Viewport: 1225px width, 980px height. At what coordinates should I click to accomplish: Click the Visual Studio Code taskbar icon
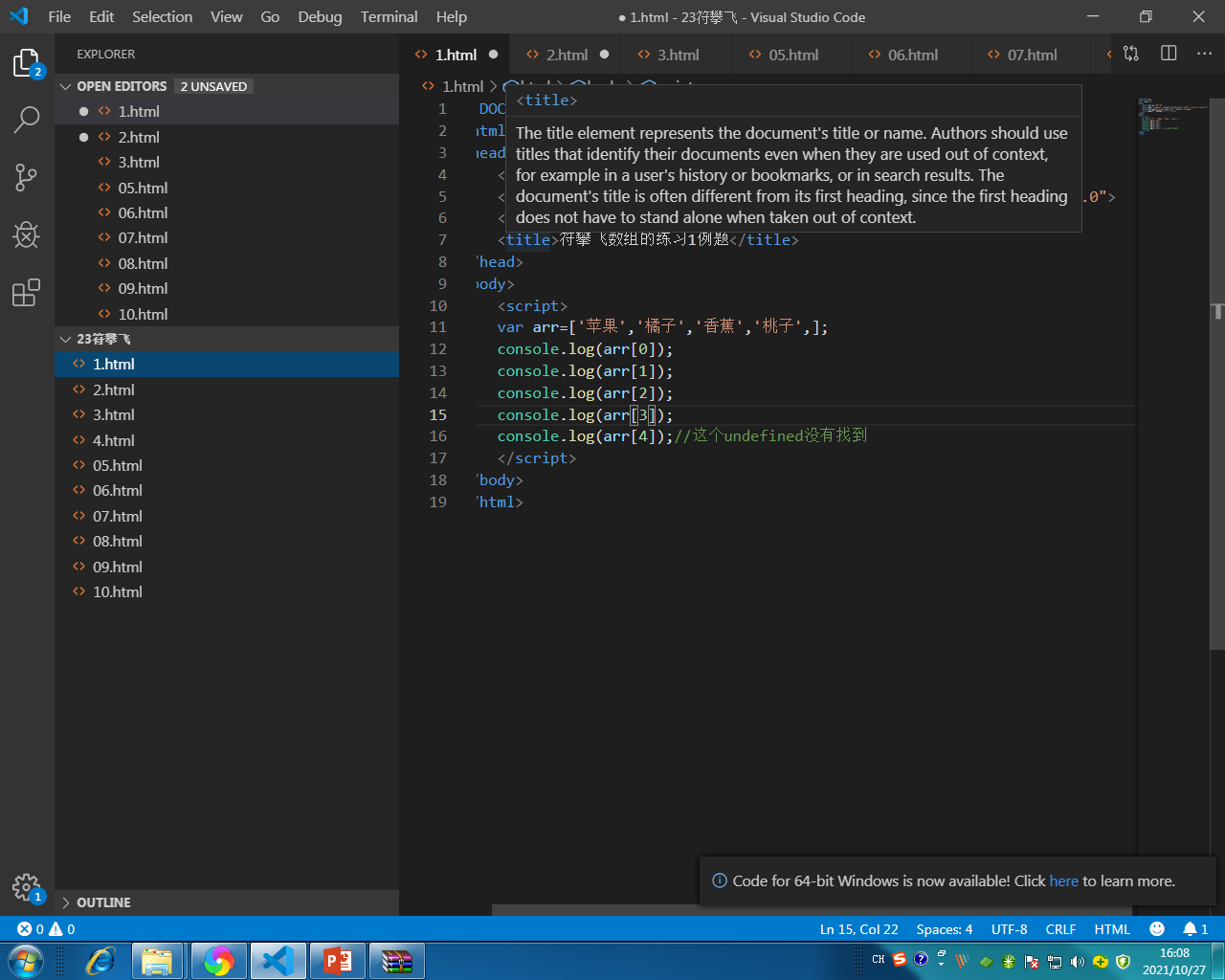point(278,961)
